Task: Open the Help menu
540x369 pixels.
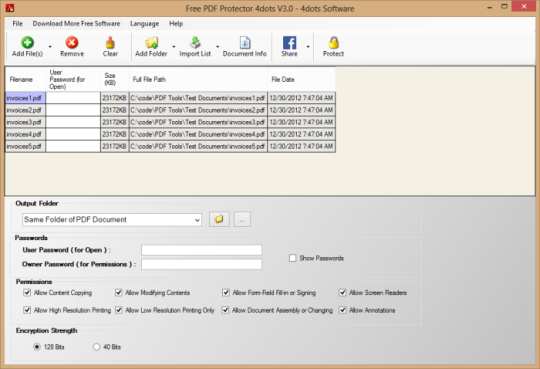Action: click(x=176, y=23)
